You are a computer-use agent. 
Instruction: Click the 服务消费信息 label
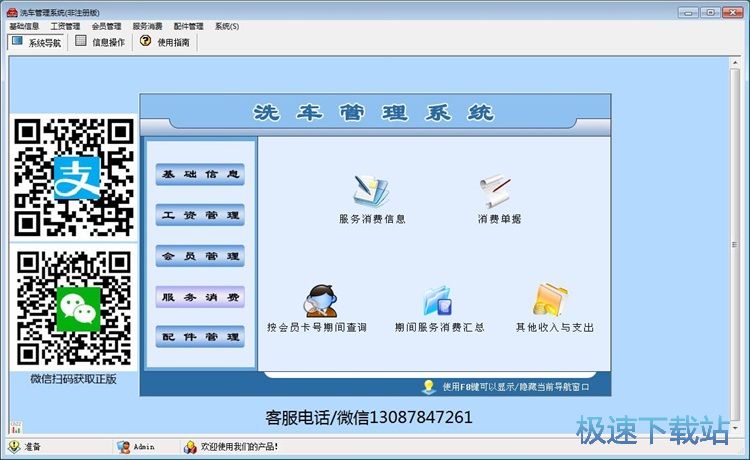coord(372,219)
